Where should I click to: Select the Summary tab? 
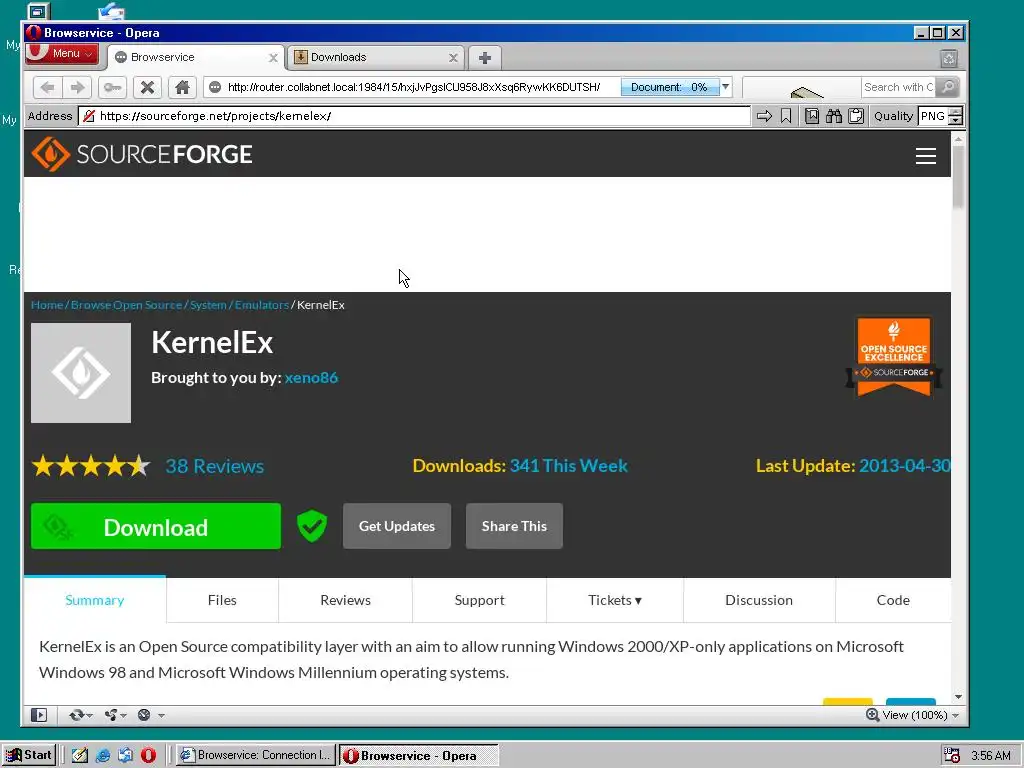tap(95, 600)
